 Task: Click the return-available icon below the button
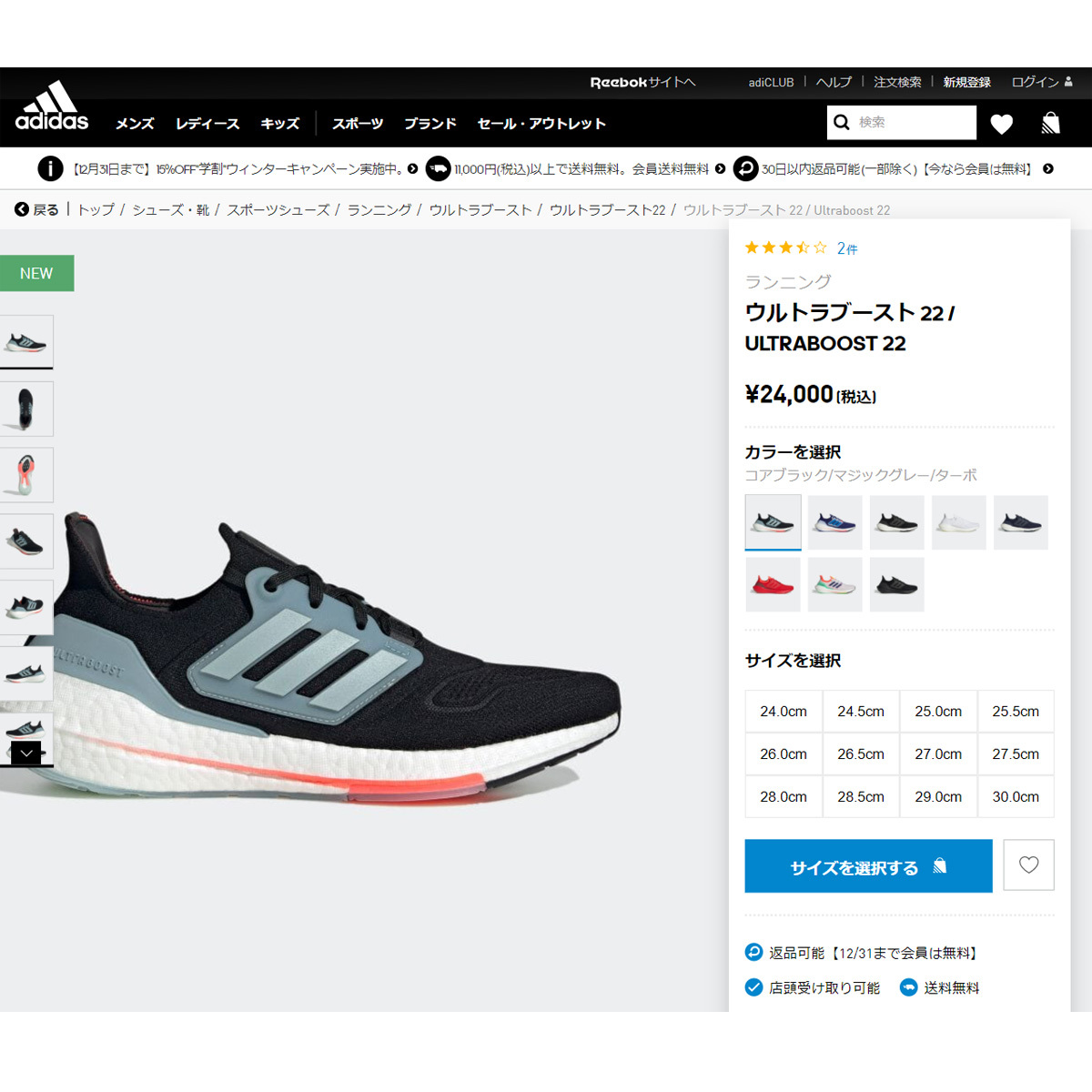[753, 952]
